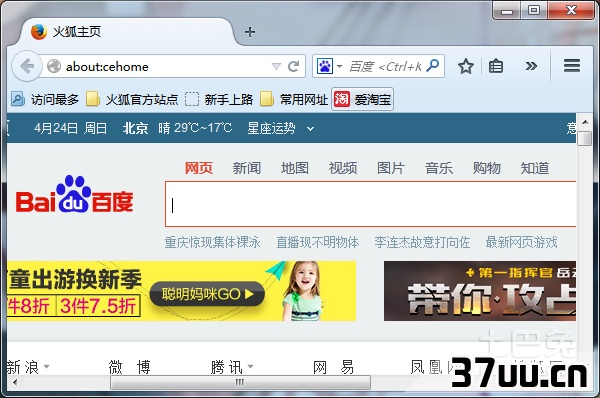Image resolution: width=600 pixels, height=398 pixels.
Task: Click the 爱淘宝 bookmark button
Action: point(362,100)
